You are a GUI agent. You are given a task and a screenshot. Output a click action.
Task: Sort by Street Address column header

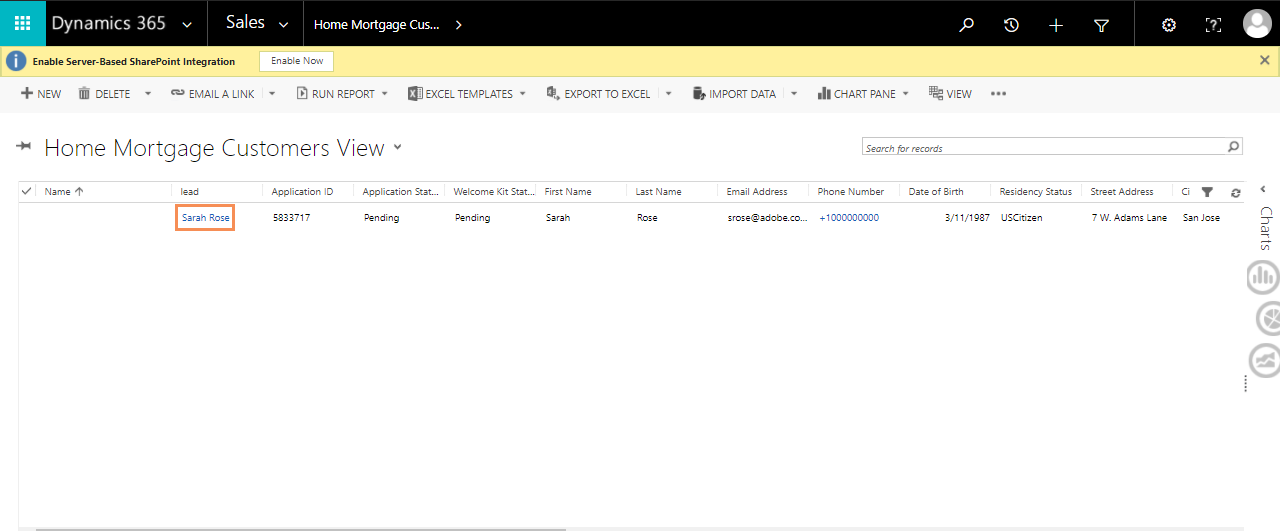(x=1122, y=191)
